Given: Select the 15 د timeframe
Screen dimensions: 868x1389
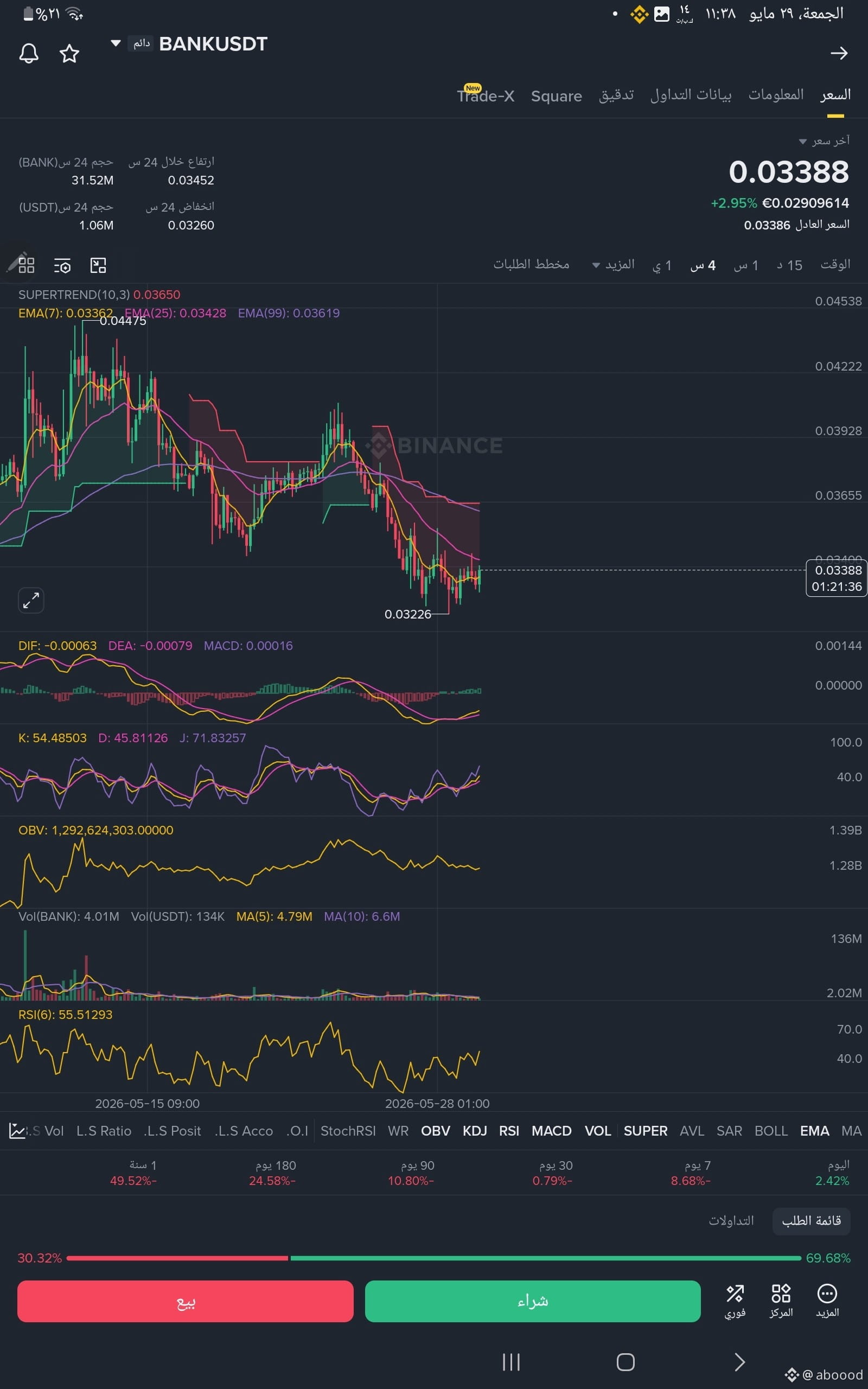Looking at the screenshot, I should coord(789,265).
